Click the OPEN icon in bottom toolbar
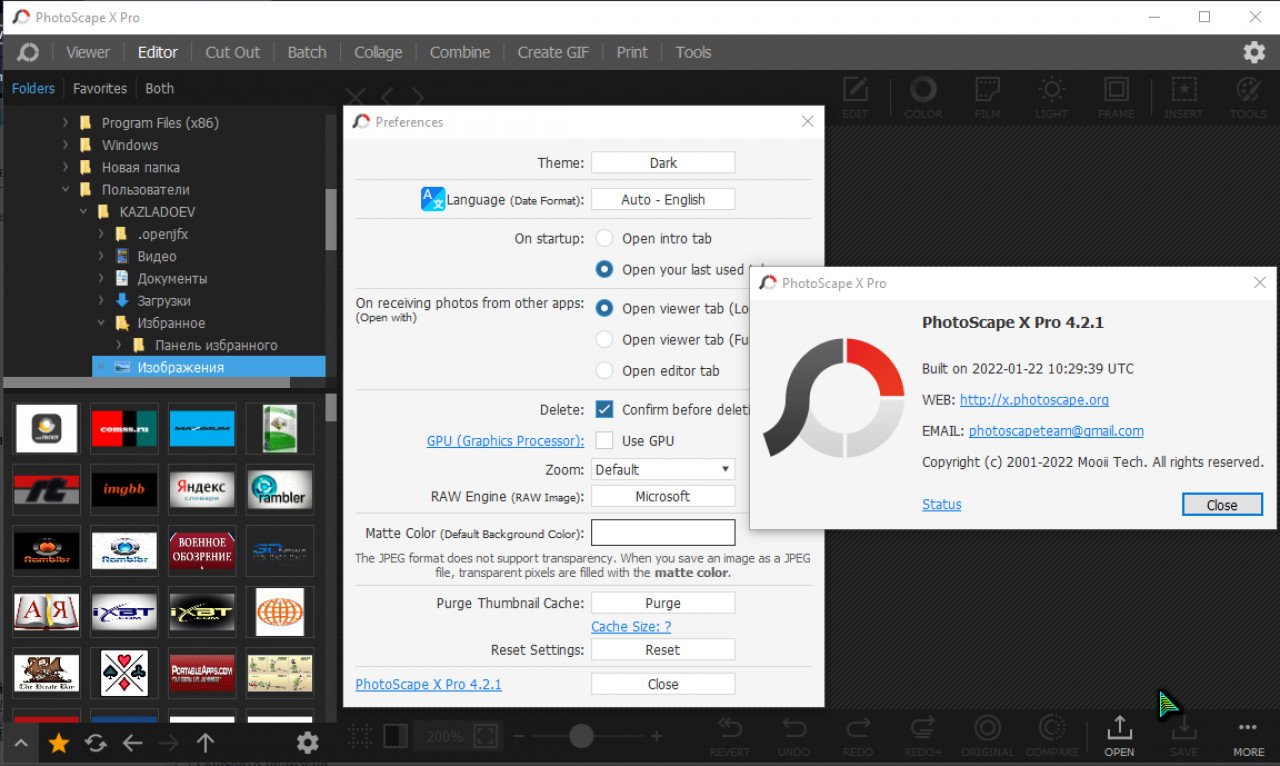Screen dimensions: 1280x766 click(x=1119, y=736)
